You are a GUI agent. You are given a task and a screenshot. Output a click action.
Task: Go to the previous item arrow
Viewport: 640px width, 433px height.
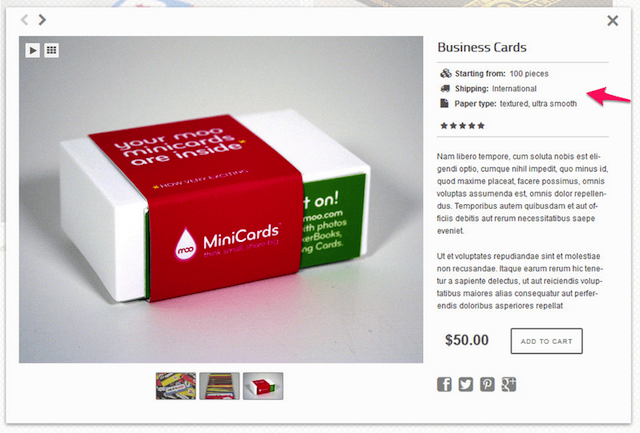coord(24,20)
